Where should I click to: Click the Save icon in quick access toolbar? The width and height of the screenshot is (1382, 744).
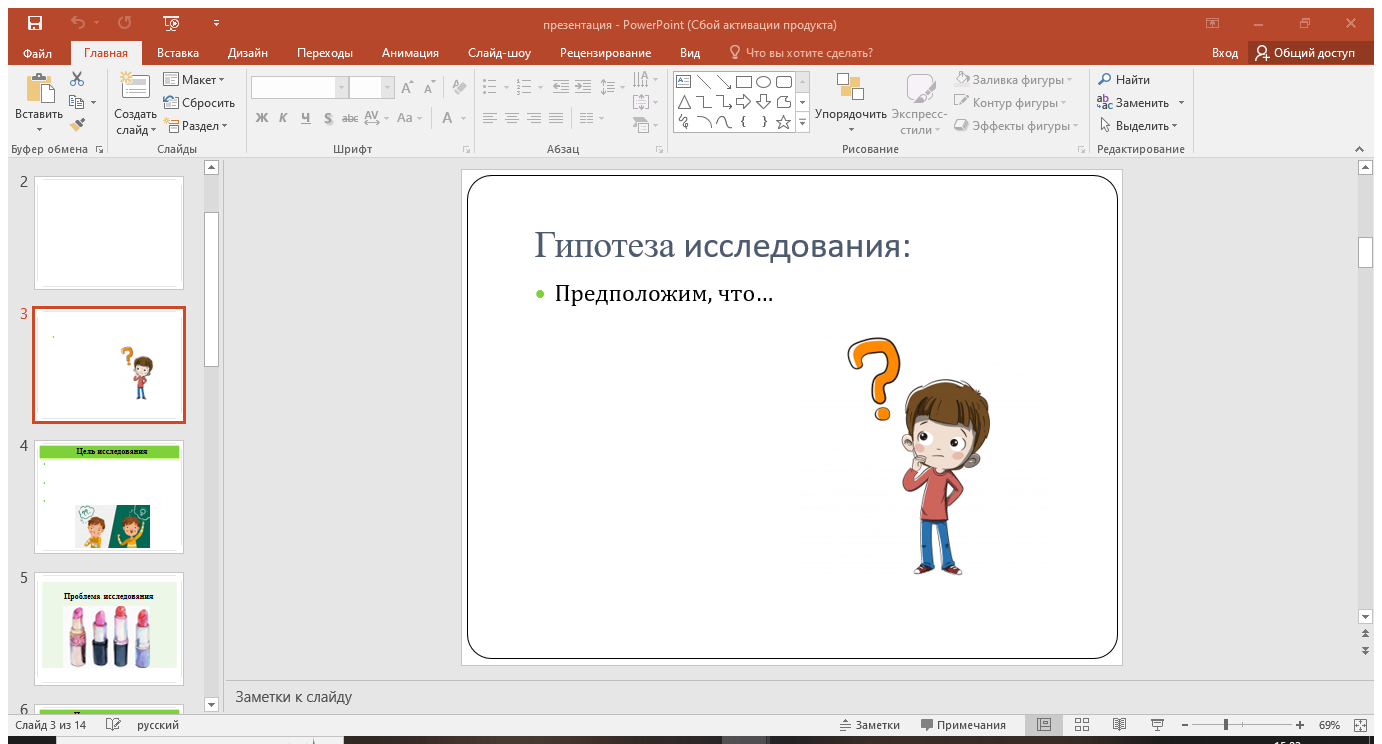(x=35, y=23)
